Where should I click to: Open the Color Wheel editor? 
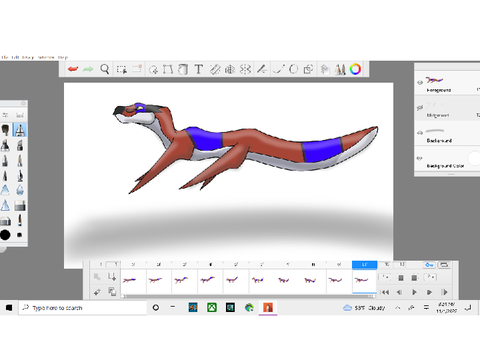click(x=355, y=69)
